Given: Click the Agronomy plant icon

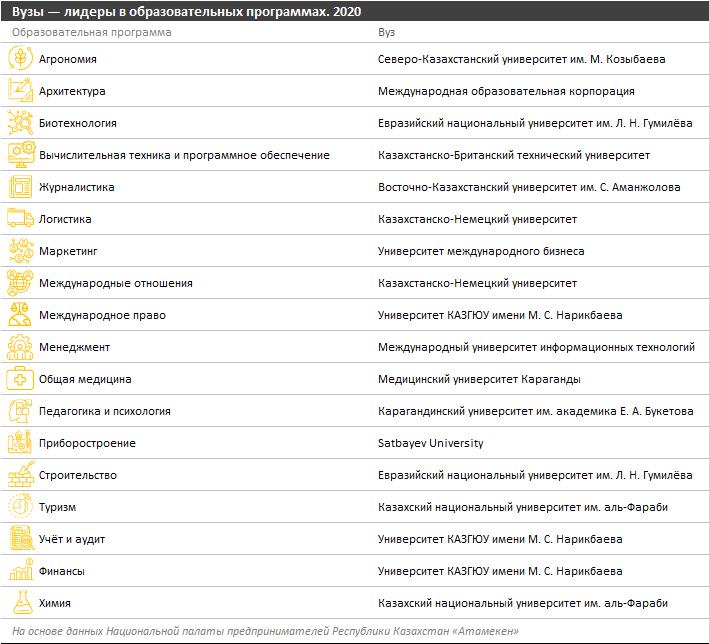Looking at the screenshot, I should tap(20, 59).
